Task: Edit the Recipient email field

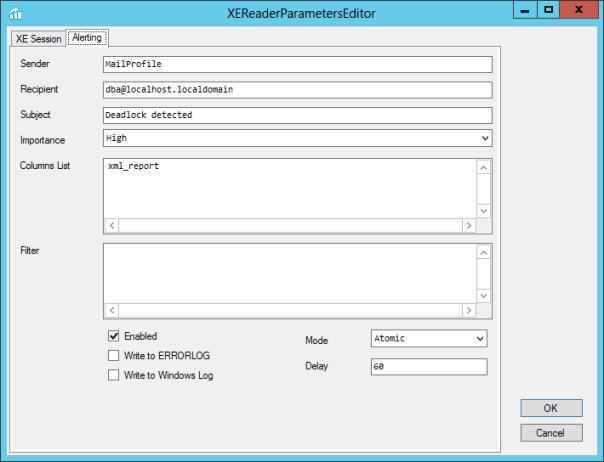Action: (x=297, y=89)
